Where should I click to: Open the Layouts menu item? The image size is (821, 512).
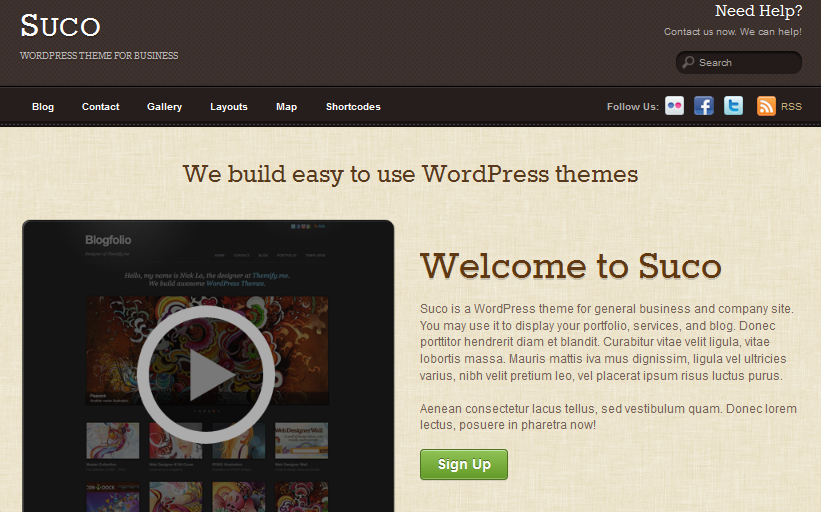(229, 106)
